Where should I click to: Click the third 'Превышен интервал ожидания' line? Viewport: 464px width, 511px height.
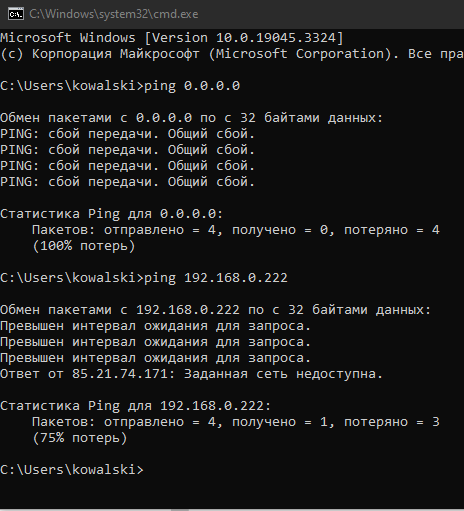[x=155, y=358]
